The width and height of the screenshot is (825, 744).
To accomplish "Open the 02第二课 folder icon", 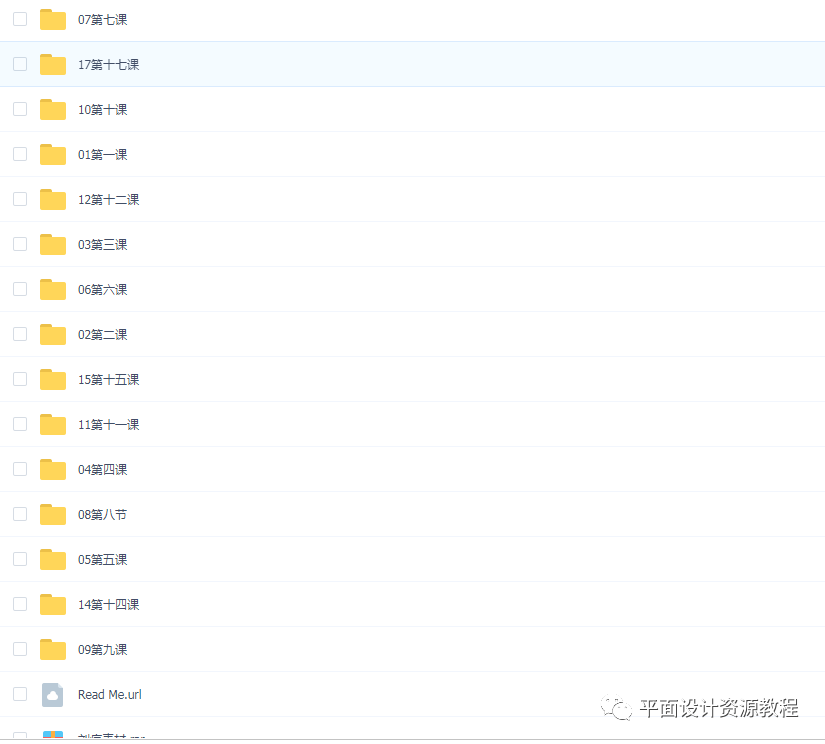I will coord(53,334).
